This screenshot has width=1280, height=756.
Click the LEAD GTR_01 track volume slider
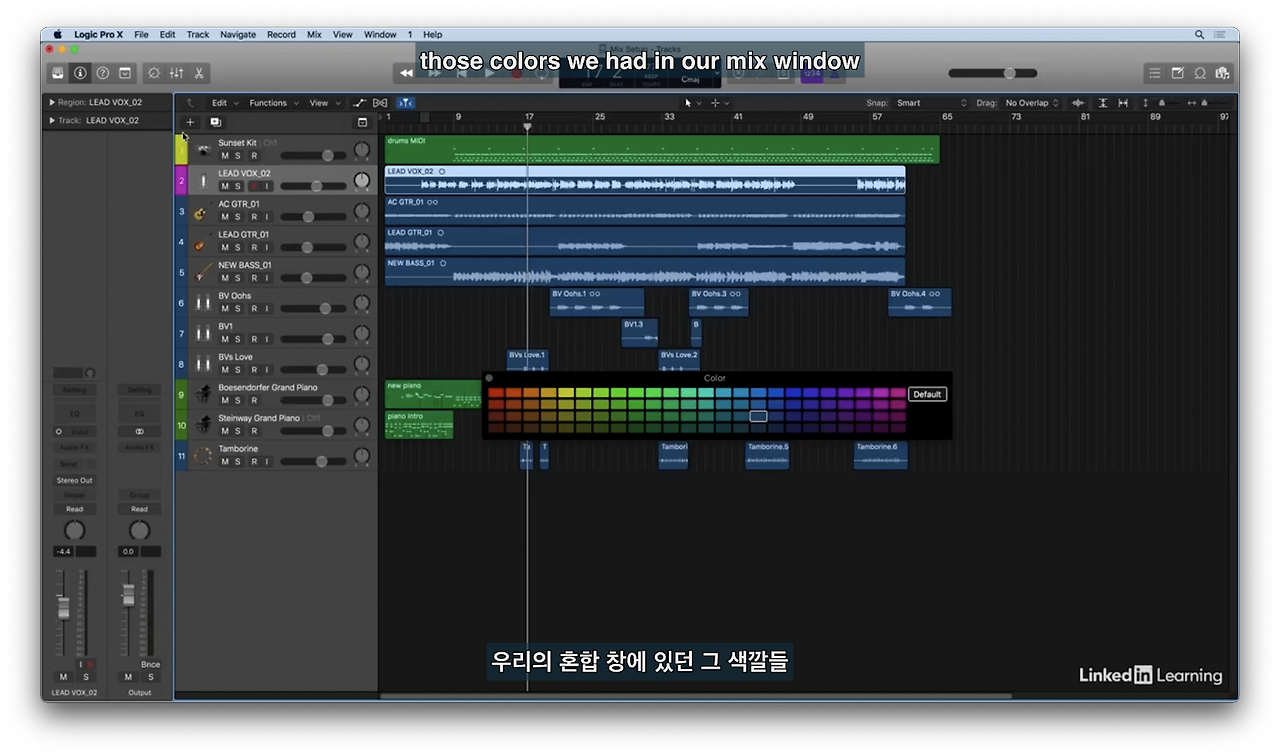pos(312,247)
